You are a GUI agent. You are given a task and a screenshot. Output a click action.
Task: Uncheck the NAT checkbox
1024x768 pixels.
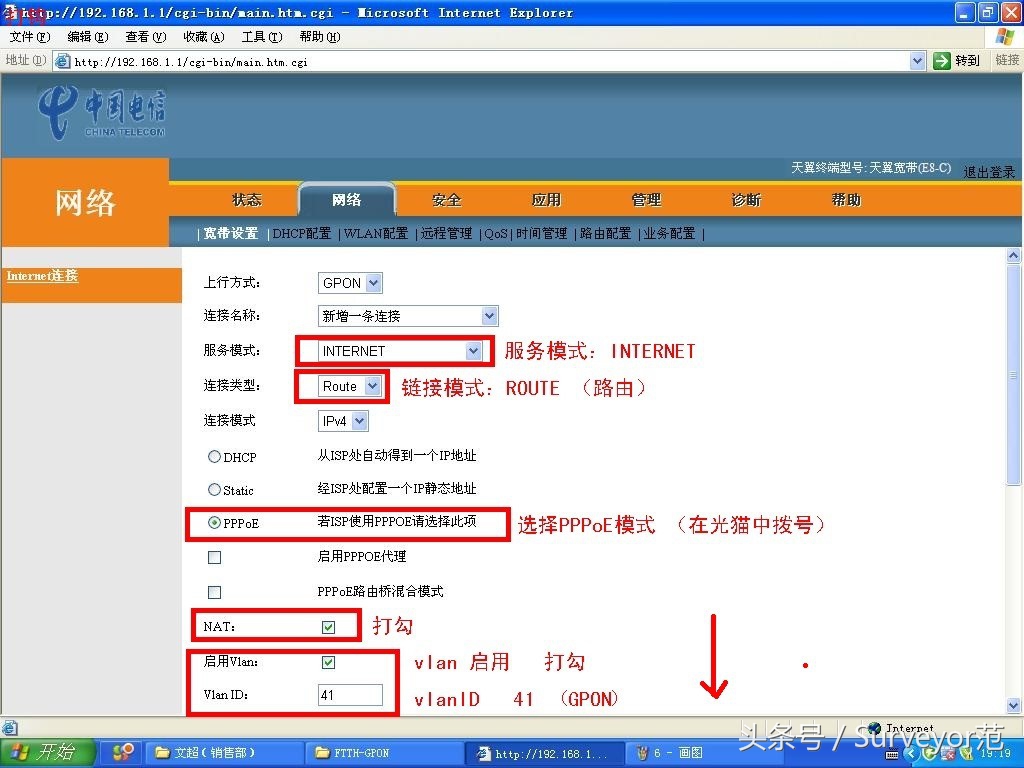click(330, 625)
